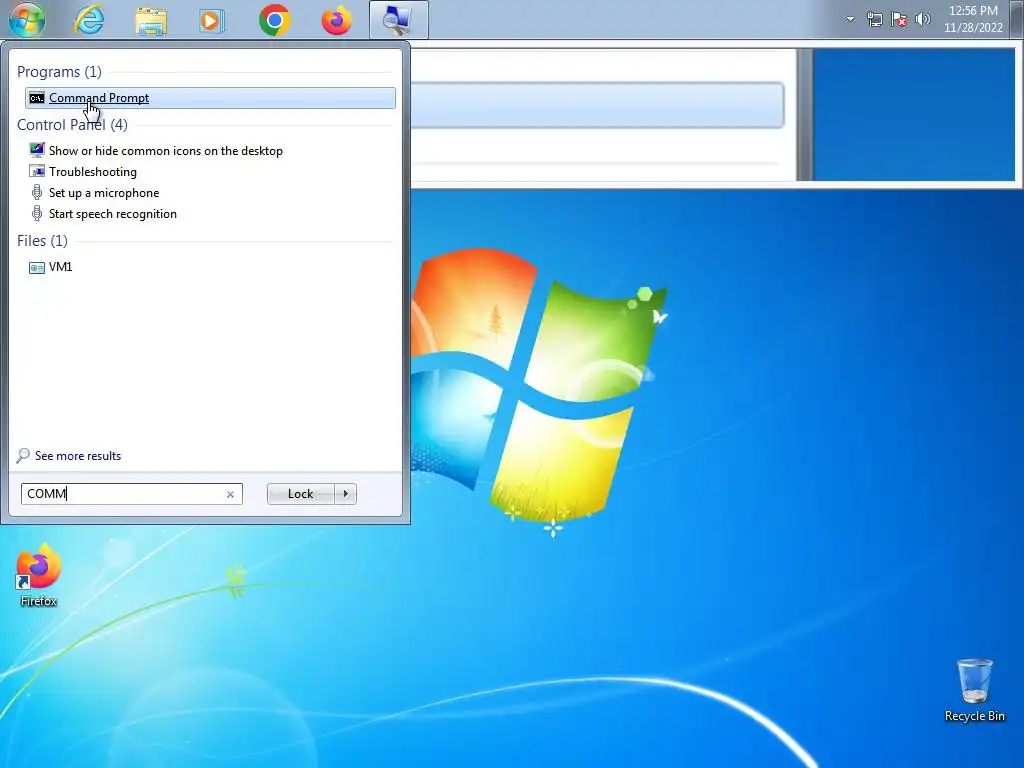Launch Internet Explorer from taskbar

pos(89,20)
